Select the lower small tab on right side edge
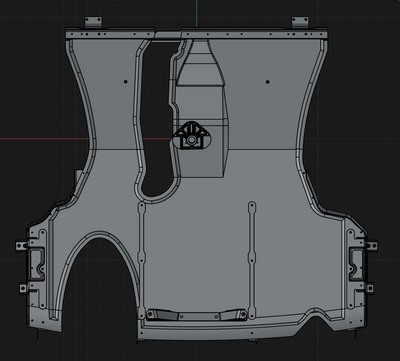Image resolution: width=400 pixels, height=361 pixels. point(369,287)
